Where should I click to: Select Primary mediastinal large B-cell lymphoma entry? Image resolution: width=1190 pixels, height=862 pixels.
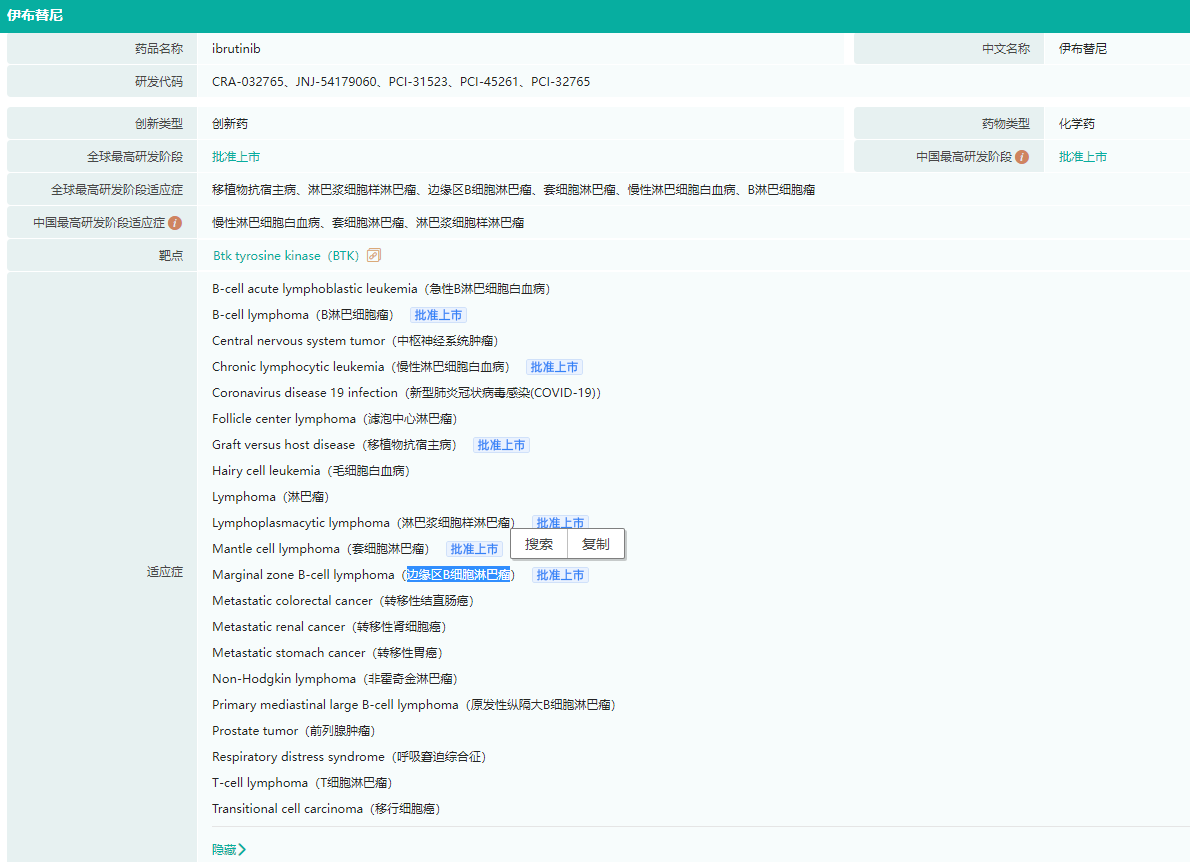click(x=414, y=705)
